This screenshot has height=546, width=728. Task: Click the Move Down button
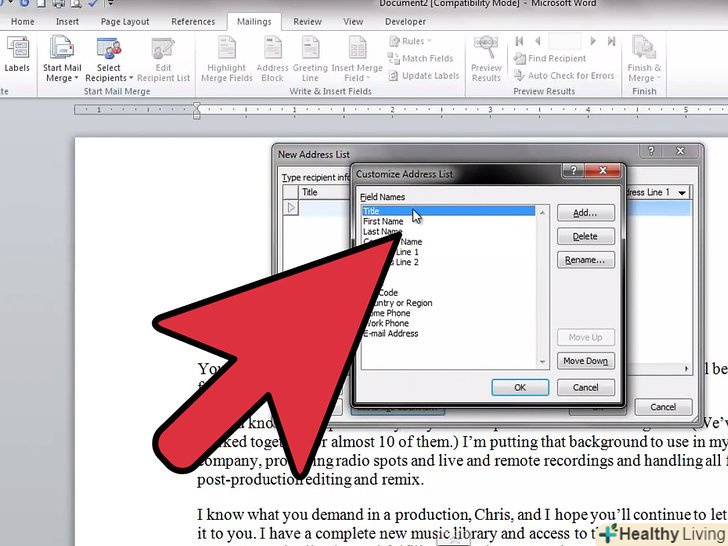pyautogui.click(x=585, y=361)
